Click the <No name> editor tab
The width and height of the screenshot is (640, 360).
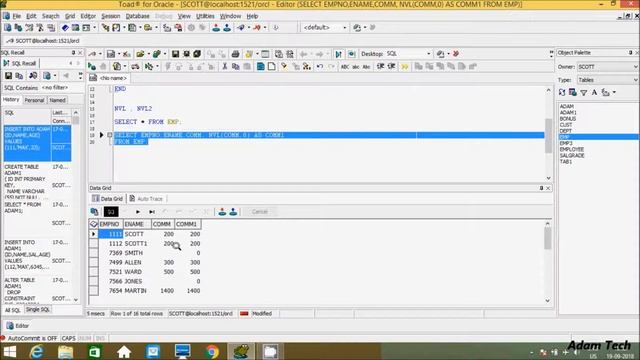[x=109, y=78]
